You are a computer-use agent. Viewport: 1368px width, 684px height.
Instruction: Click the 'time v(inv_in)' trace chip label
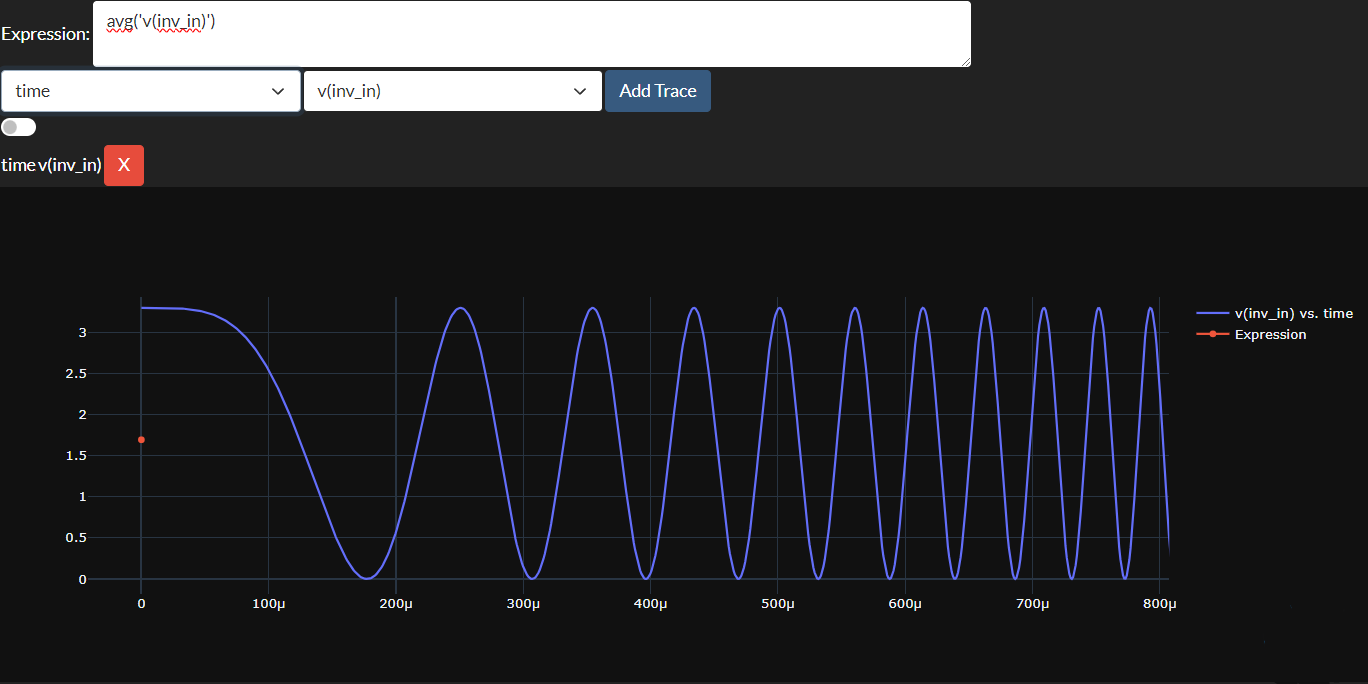(x=51, y=165)
